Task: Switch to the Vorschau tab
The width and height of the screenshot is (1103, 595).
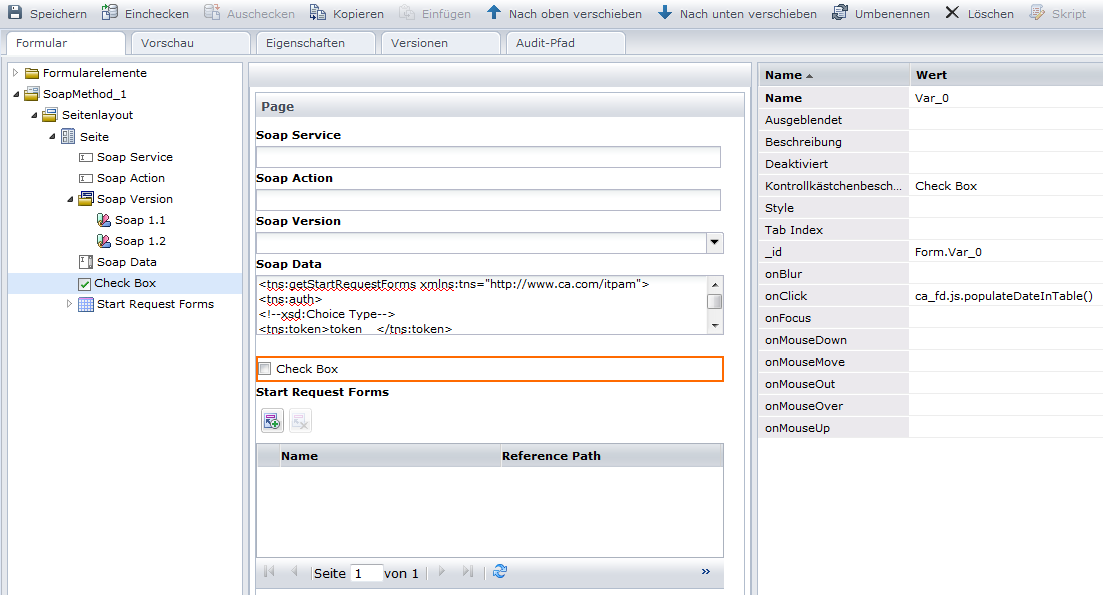Action: (x=191, y=43)
